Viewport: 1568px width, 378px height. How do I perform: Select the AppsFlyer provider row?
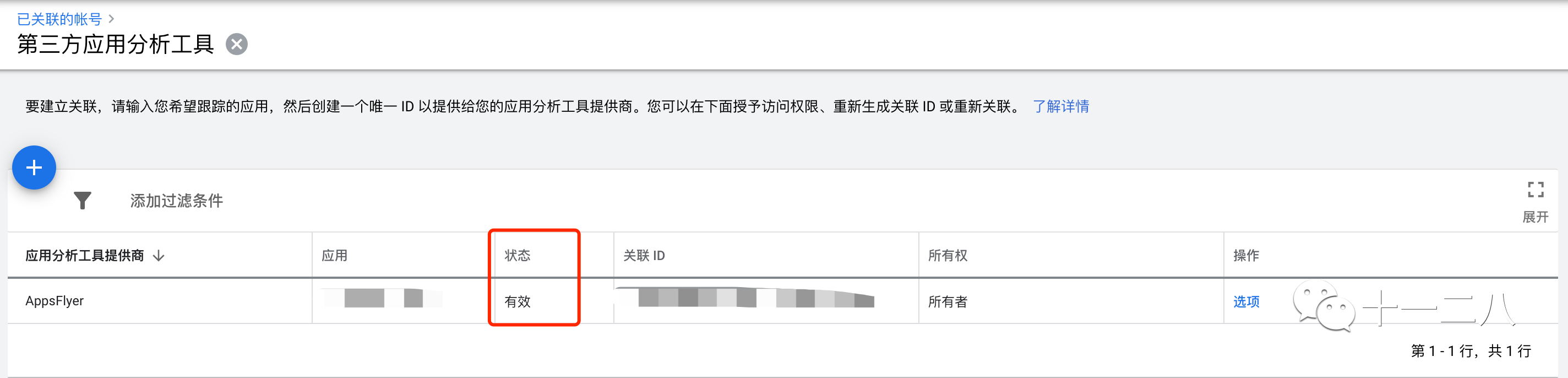[x=55, y=300]
